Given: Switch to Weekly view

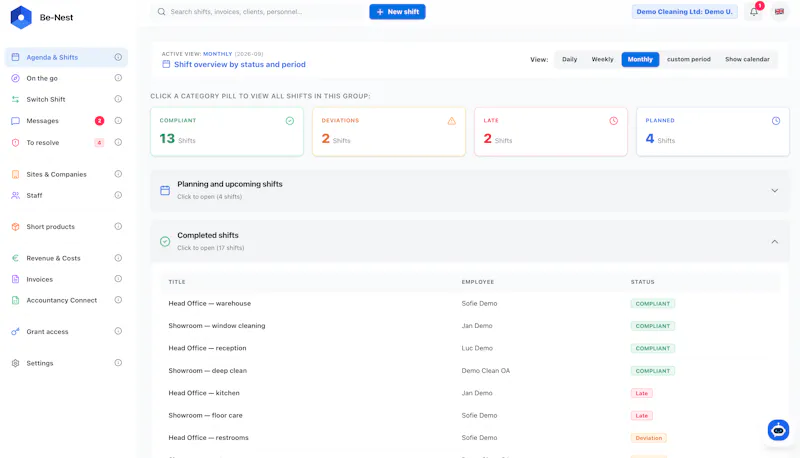Looking at the screenshot, I should tap(602, 59).
